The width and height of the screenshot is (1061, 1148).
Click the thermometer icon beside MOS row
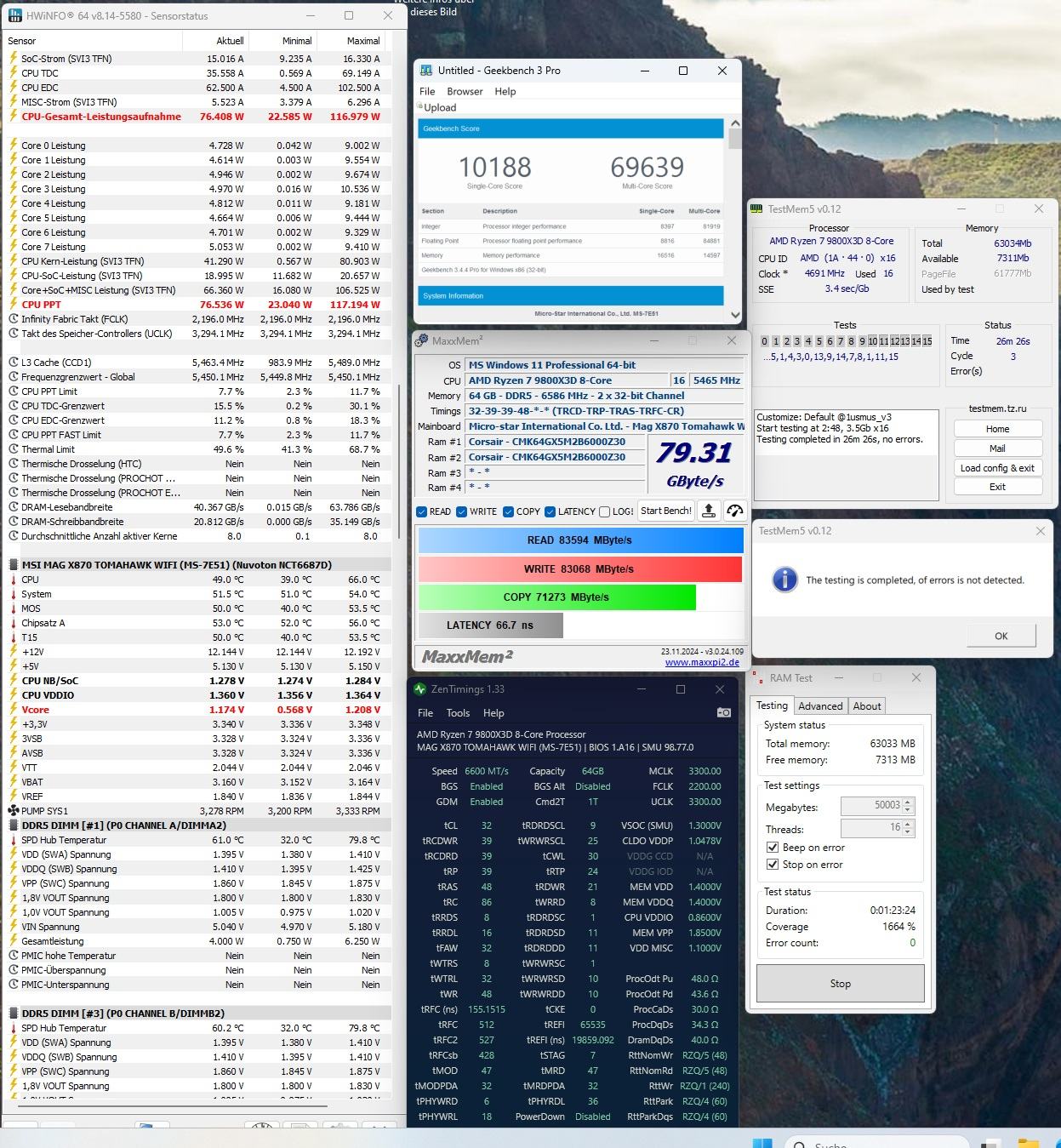pyautogui.click(x=13, y=608)
